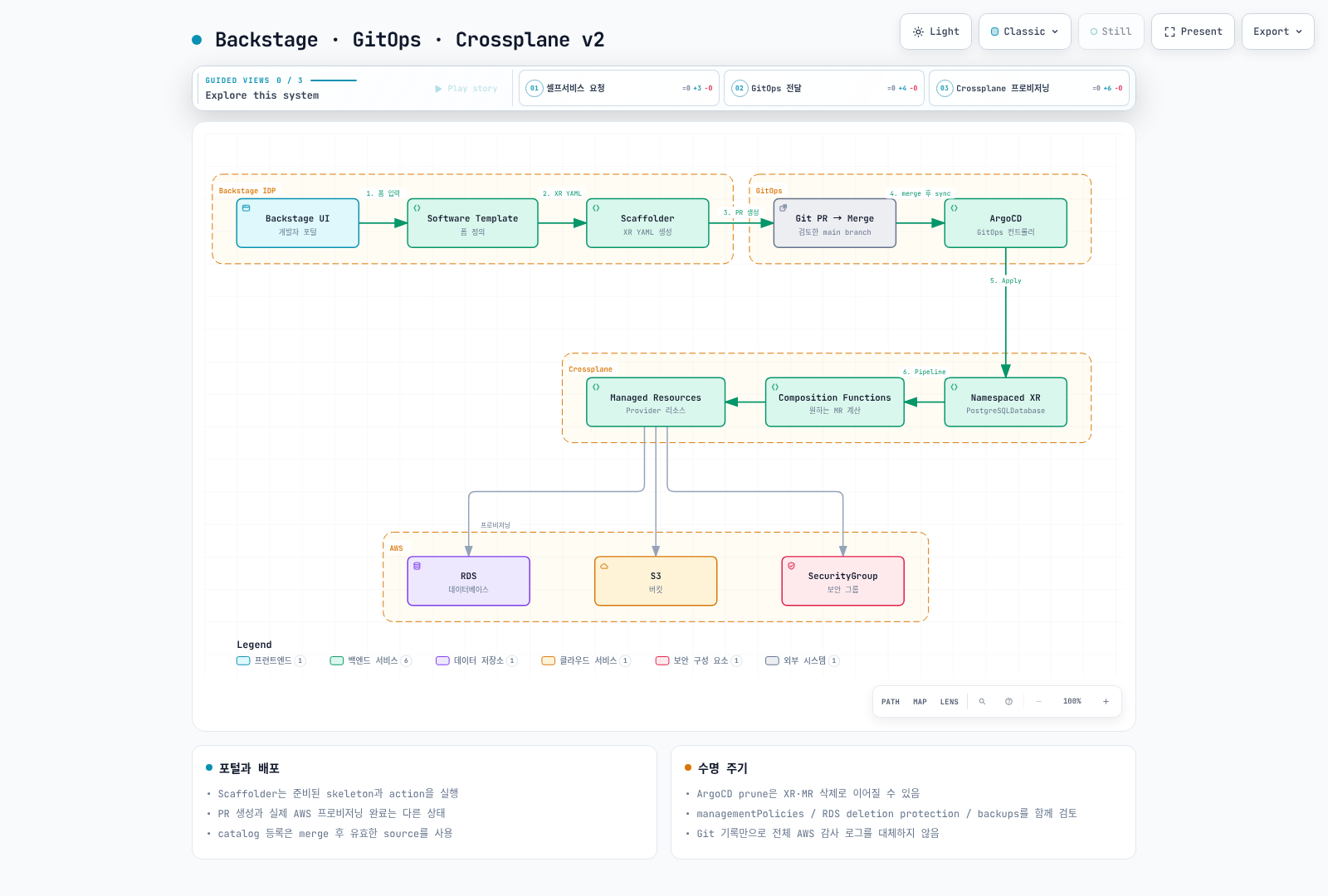Select the Backstage UI node
Screen dimensions: 1328x896
(297, 223)
